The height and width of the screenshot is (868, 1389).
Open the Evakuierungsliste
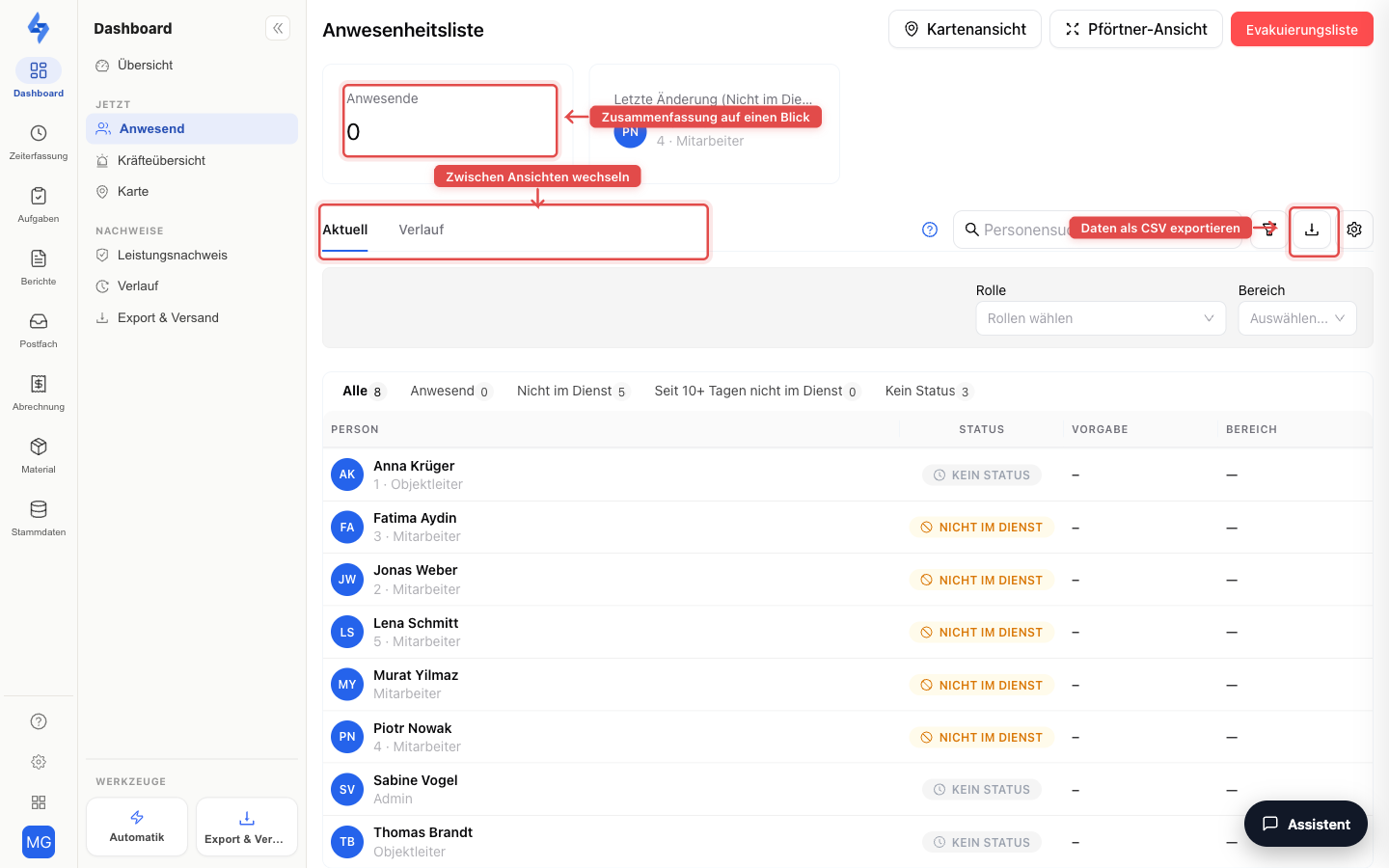point(1302,29)
